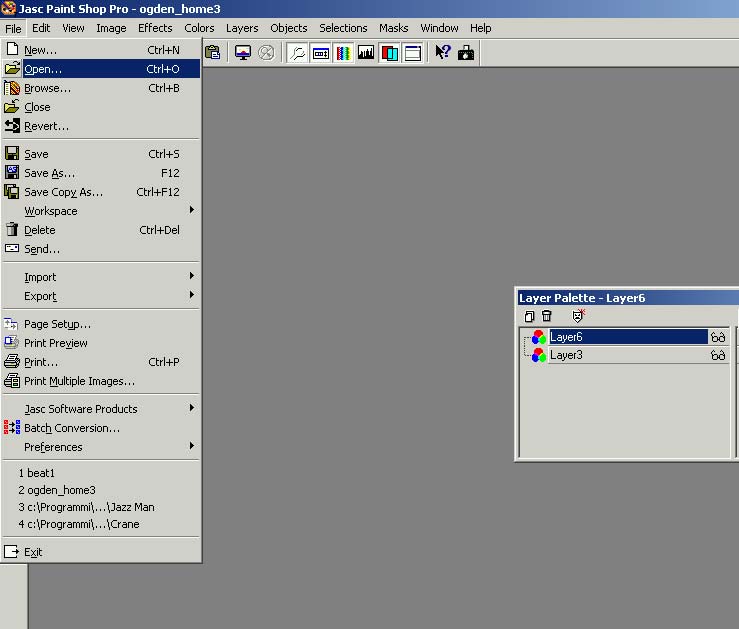Open the Layers menu
Image resolution: width=739 pixels, height=629 pixels.
[x=242, y=28]
